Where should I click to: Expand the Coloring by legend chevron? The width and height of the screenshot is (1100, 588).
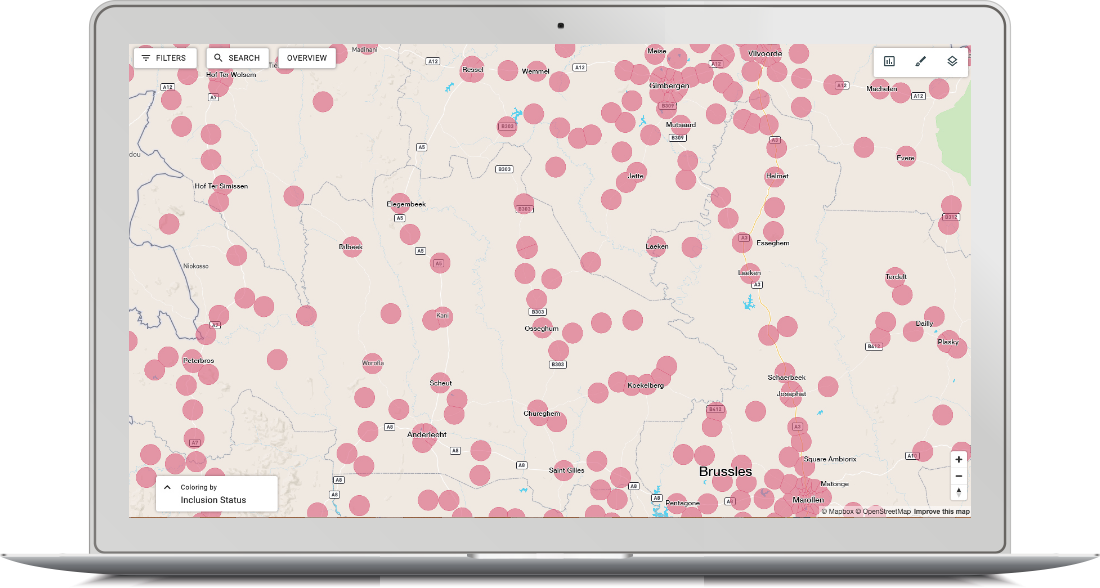167,487
